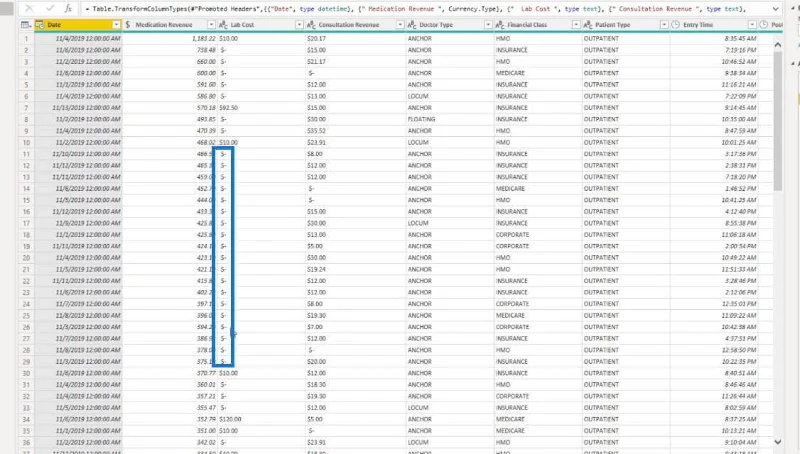Click the ABC type icon for Patient Type
Image resolution: width=800 pixels, height=454 pixels.
588,24
